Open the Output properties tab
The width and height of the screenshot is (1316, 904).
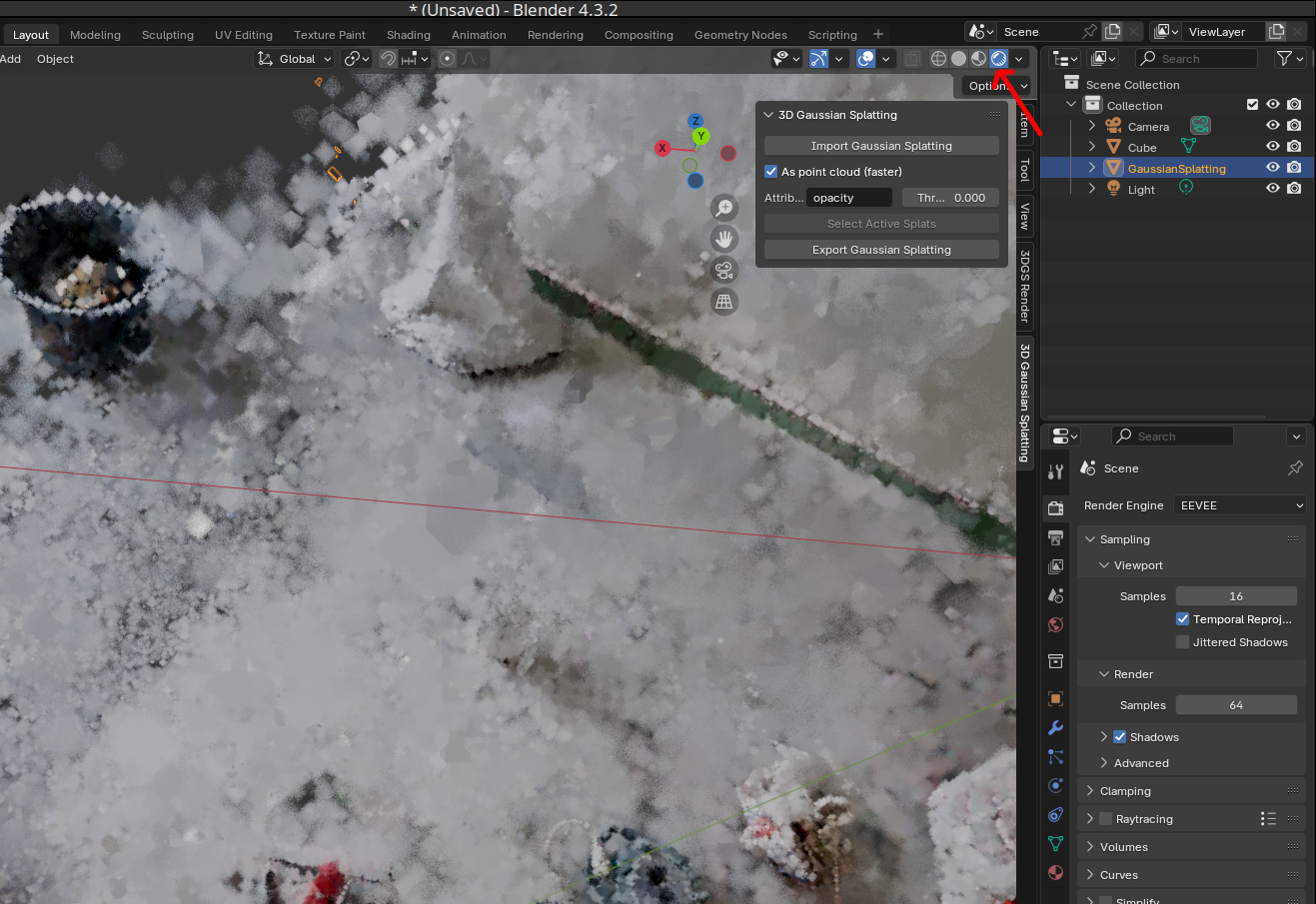[1055, 537]
